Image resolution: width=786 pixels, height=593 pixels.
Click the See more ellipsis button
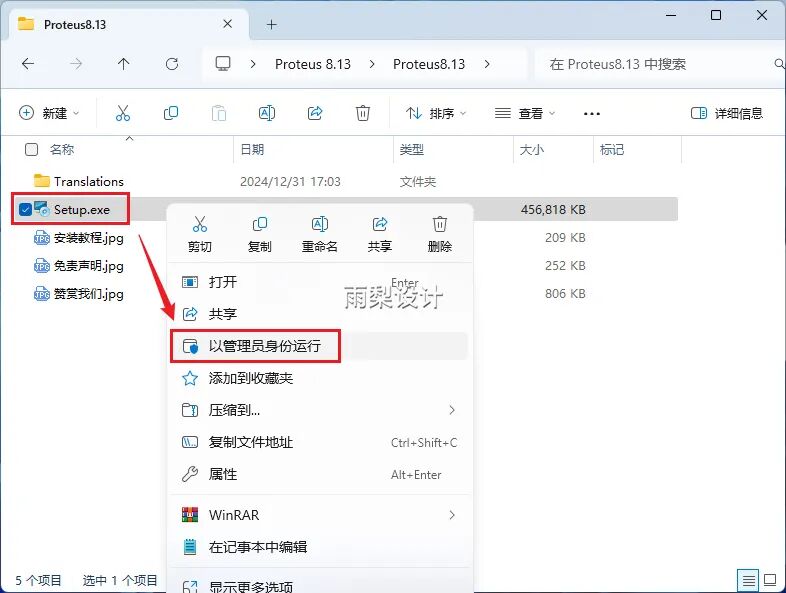[x=591, y=113]
